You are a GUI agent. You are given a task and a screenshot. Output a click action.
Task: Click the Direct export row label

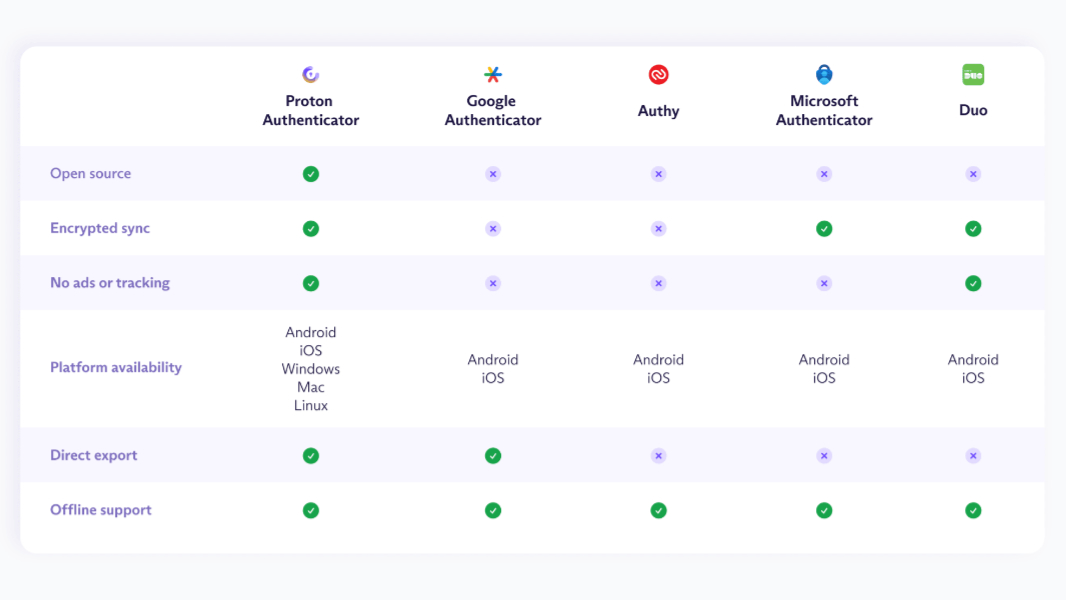coord(94,455)
